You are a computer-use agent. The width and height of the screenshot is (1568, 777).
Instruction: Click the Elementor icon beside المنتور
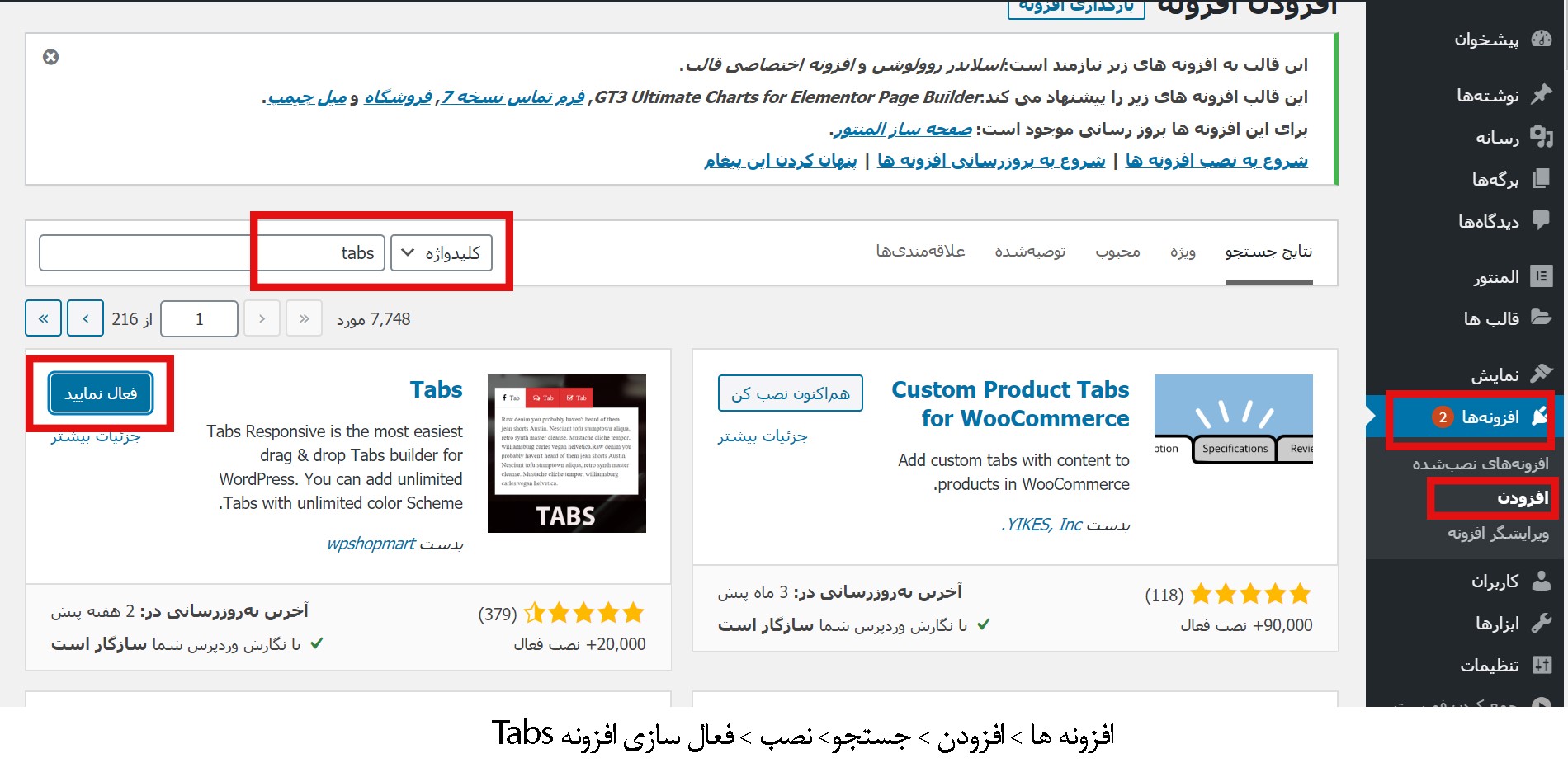pyautogui.click(x=1541, y=276)
